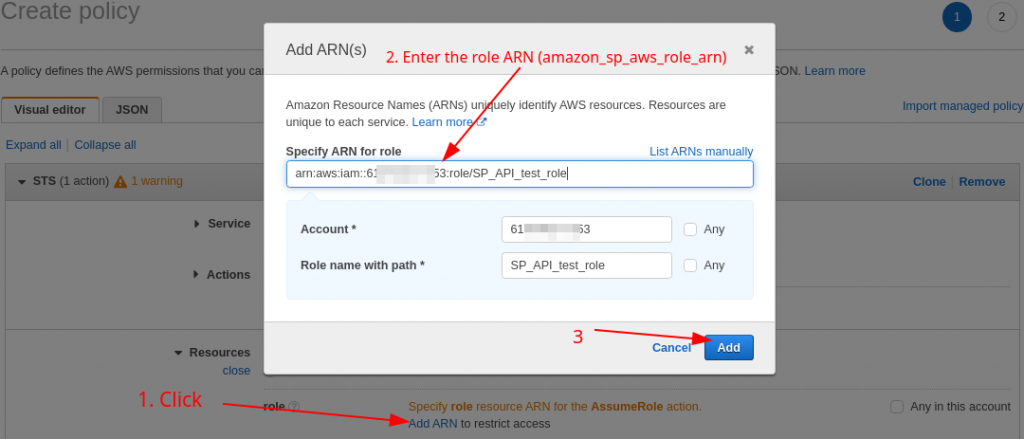Go to step 2 circle
This screenshot has width=1024, height=439.
pos(1002,17)
